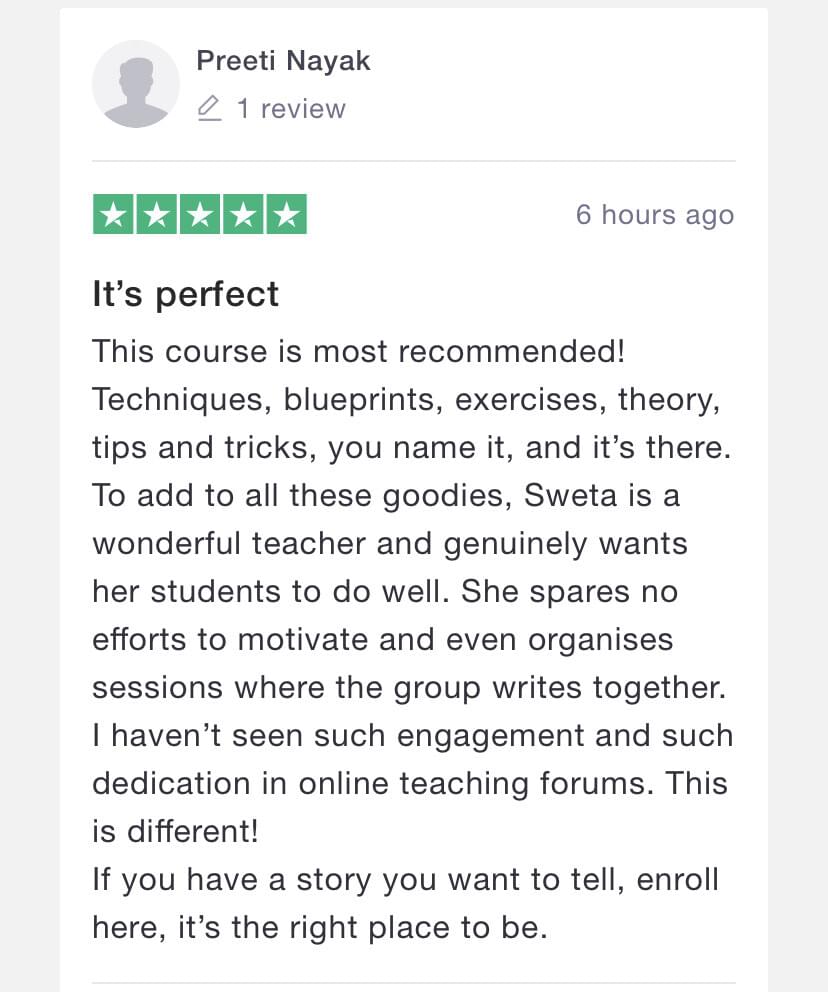Click the reviewer's grey avatar placeholder

[136, 84]
